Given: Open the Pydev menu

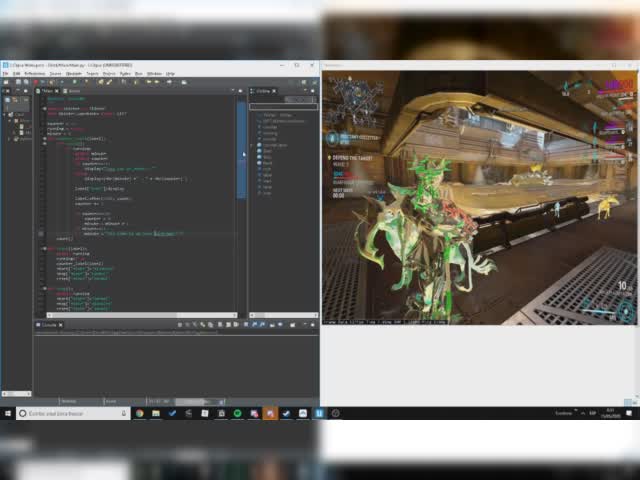Looking at the screenshot, I should point(125,74).
